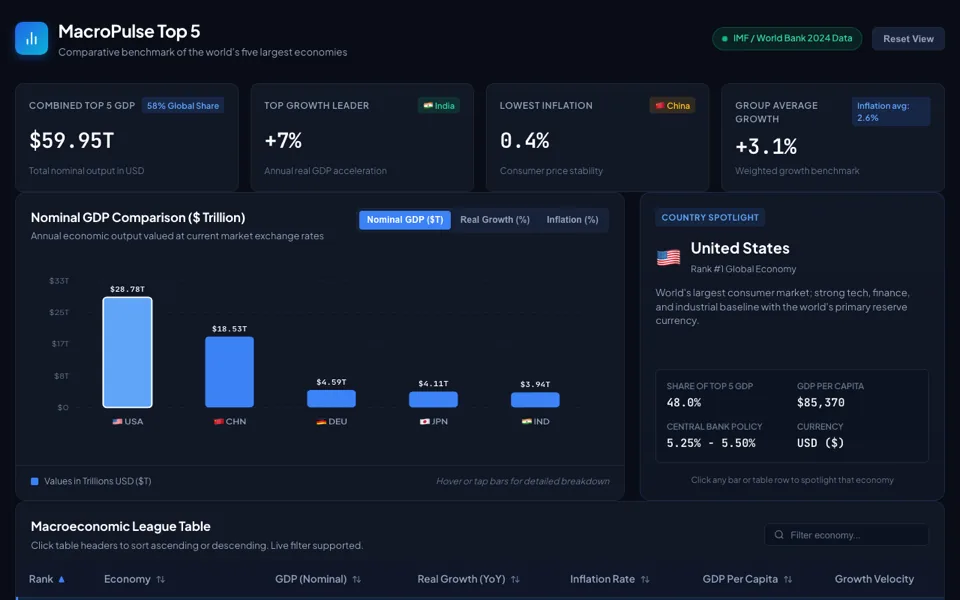The image size is (960, 600).
Task: Click the $4.11T label above the JPN bar
Action: 433,384
